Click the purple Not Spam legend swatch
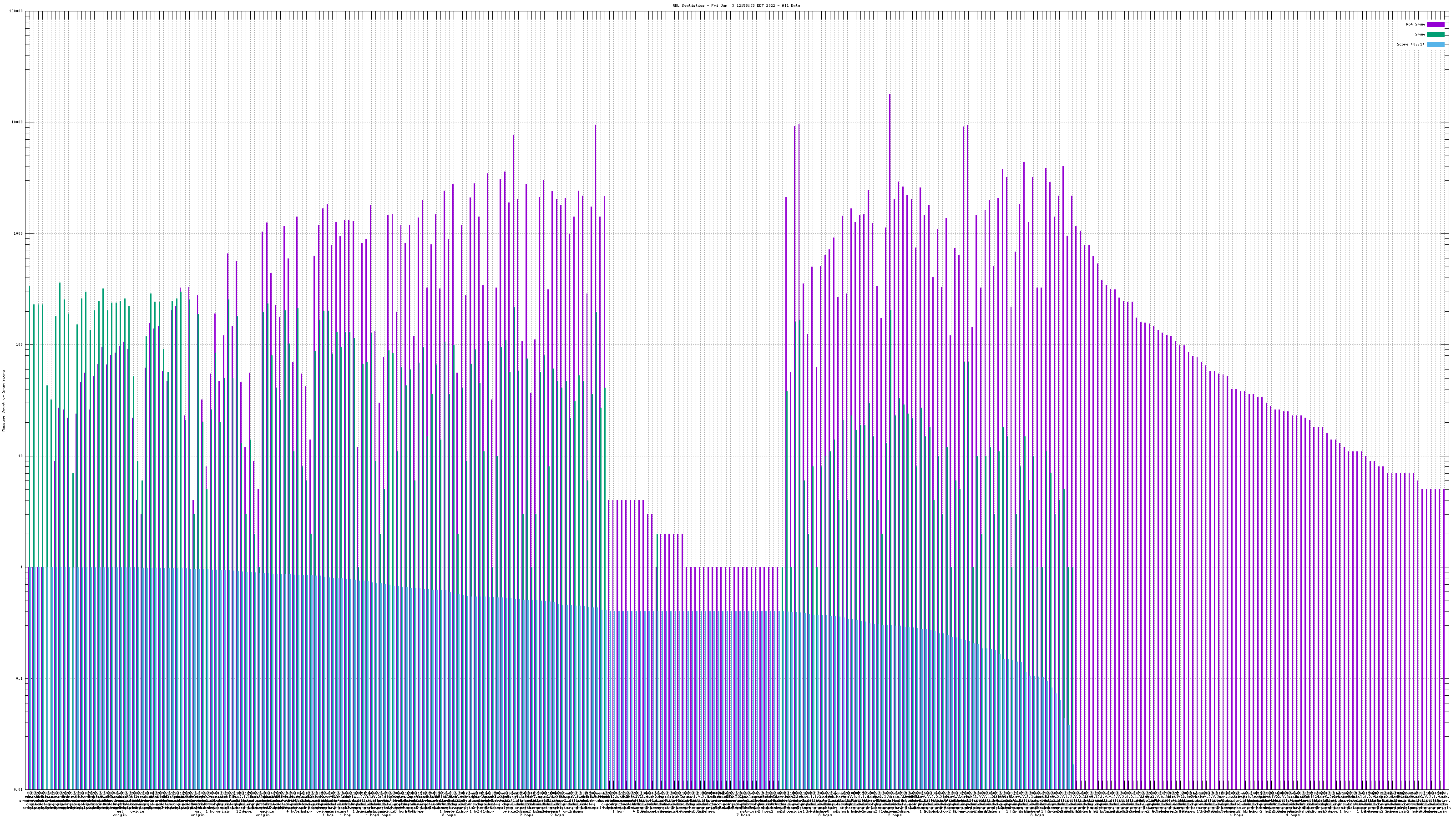Viewport: 1456px width, 819px height. (x=1435, y=24)
